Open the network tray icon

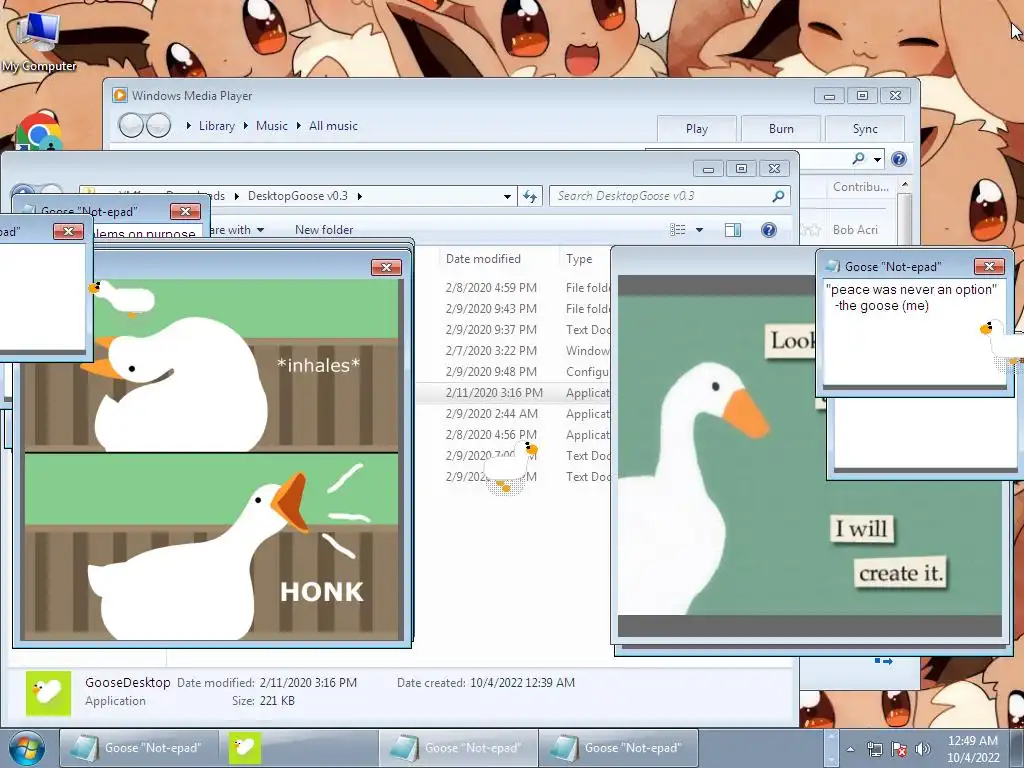(x=874, y=749)
